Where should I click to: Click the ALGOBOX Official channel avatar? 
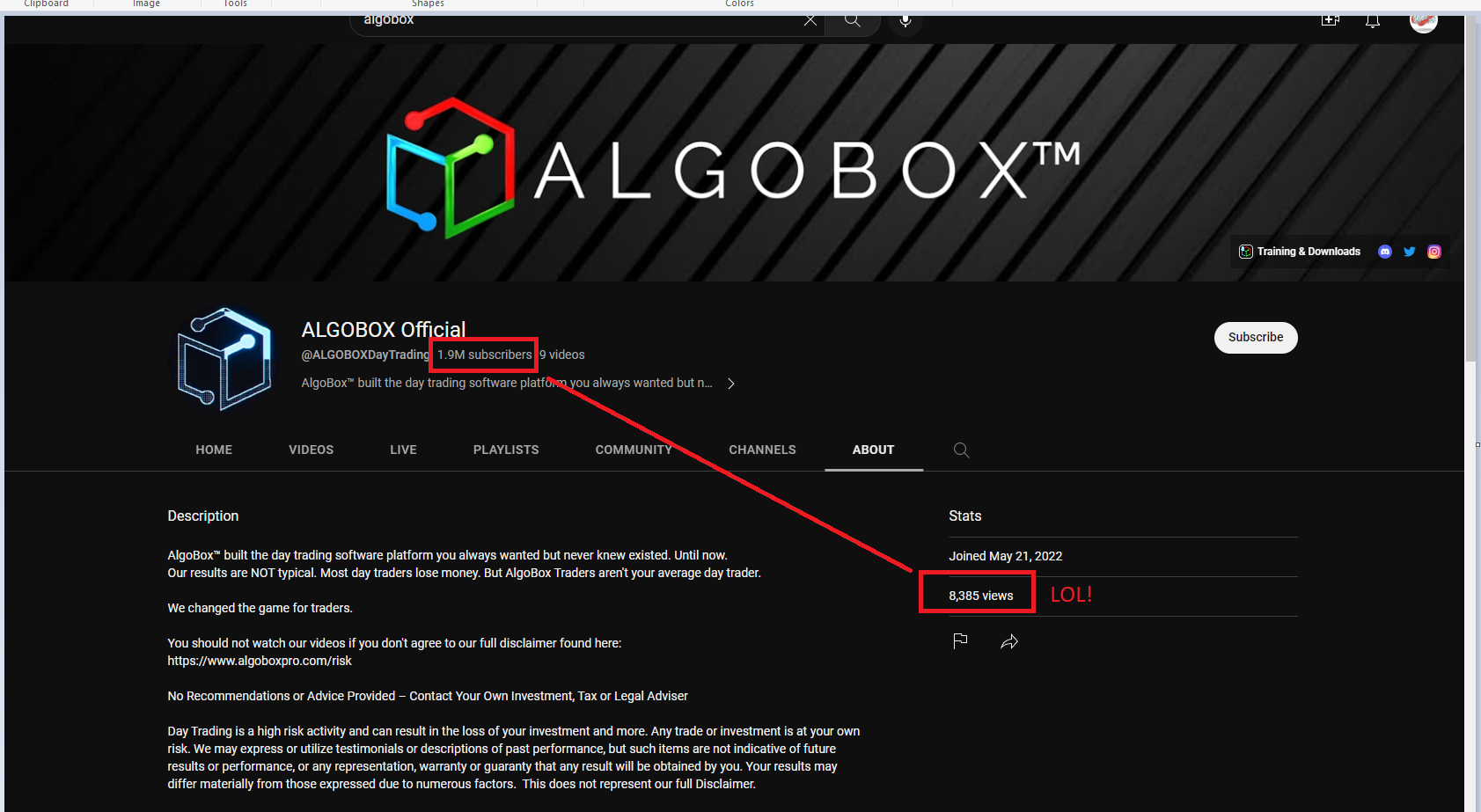click(x=225, y=359)
